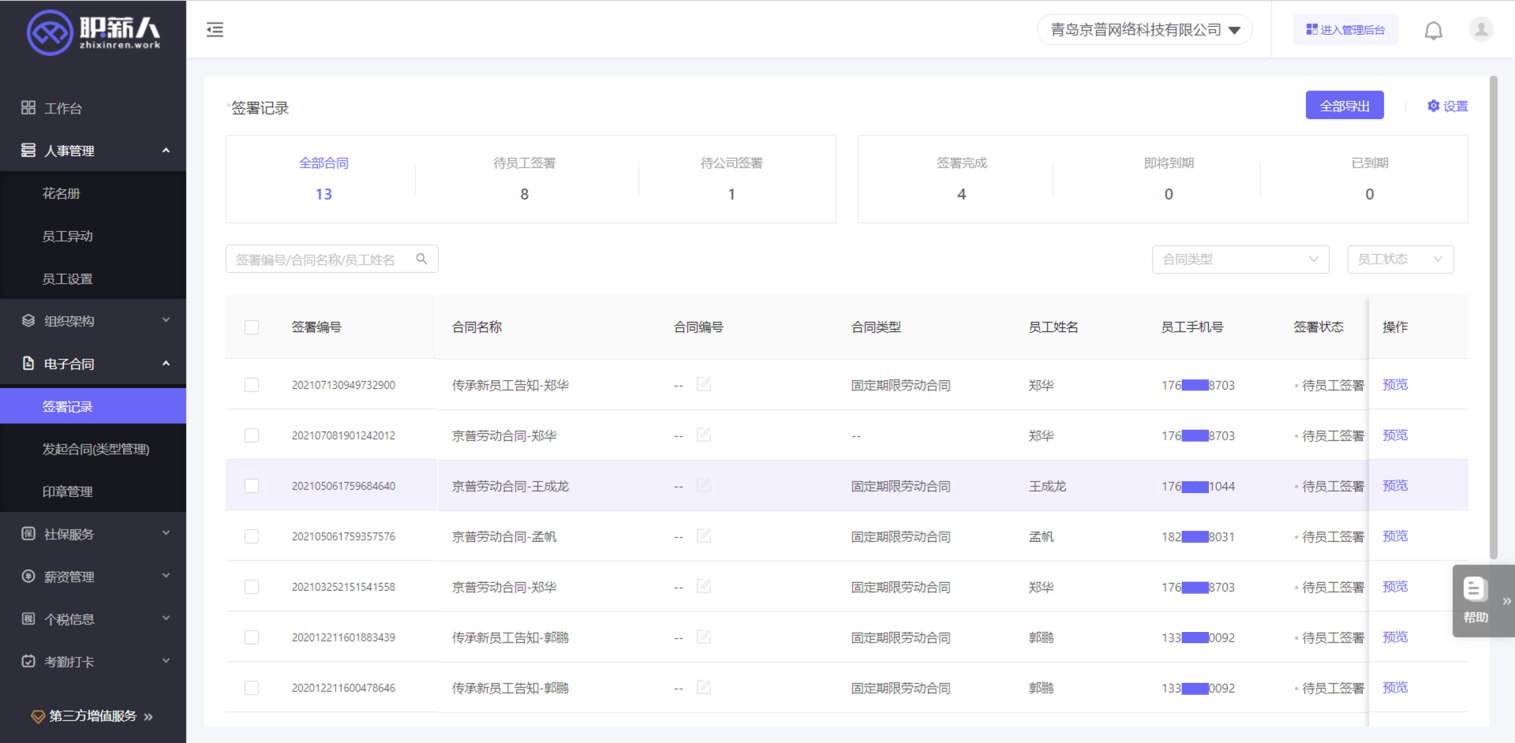
Task: Collapse the 电子合同 menu chevron
Action: (166, 364)
